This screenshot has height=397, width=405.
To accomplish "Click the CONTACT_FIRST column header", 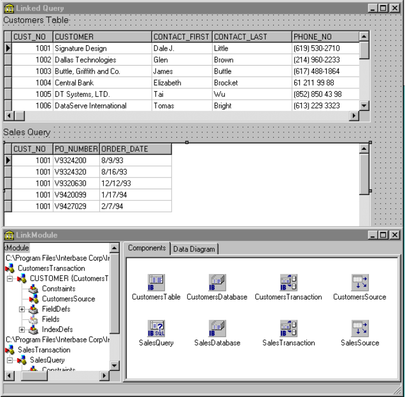I will pos(182,36).
